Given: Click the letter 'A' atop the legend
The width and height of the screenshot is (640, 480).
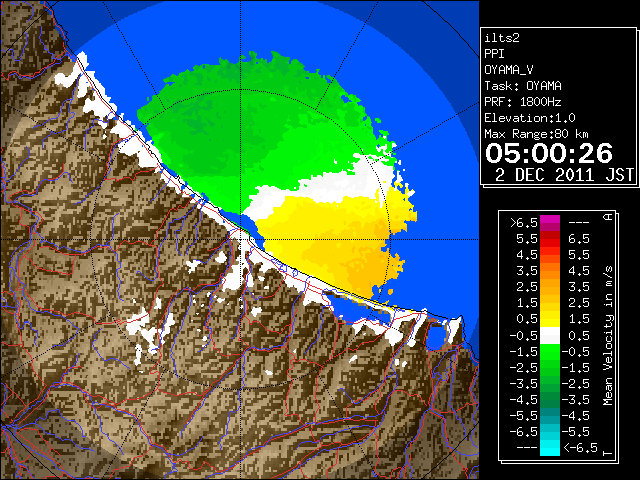Looking at the screenshot, I should (608, 217).
